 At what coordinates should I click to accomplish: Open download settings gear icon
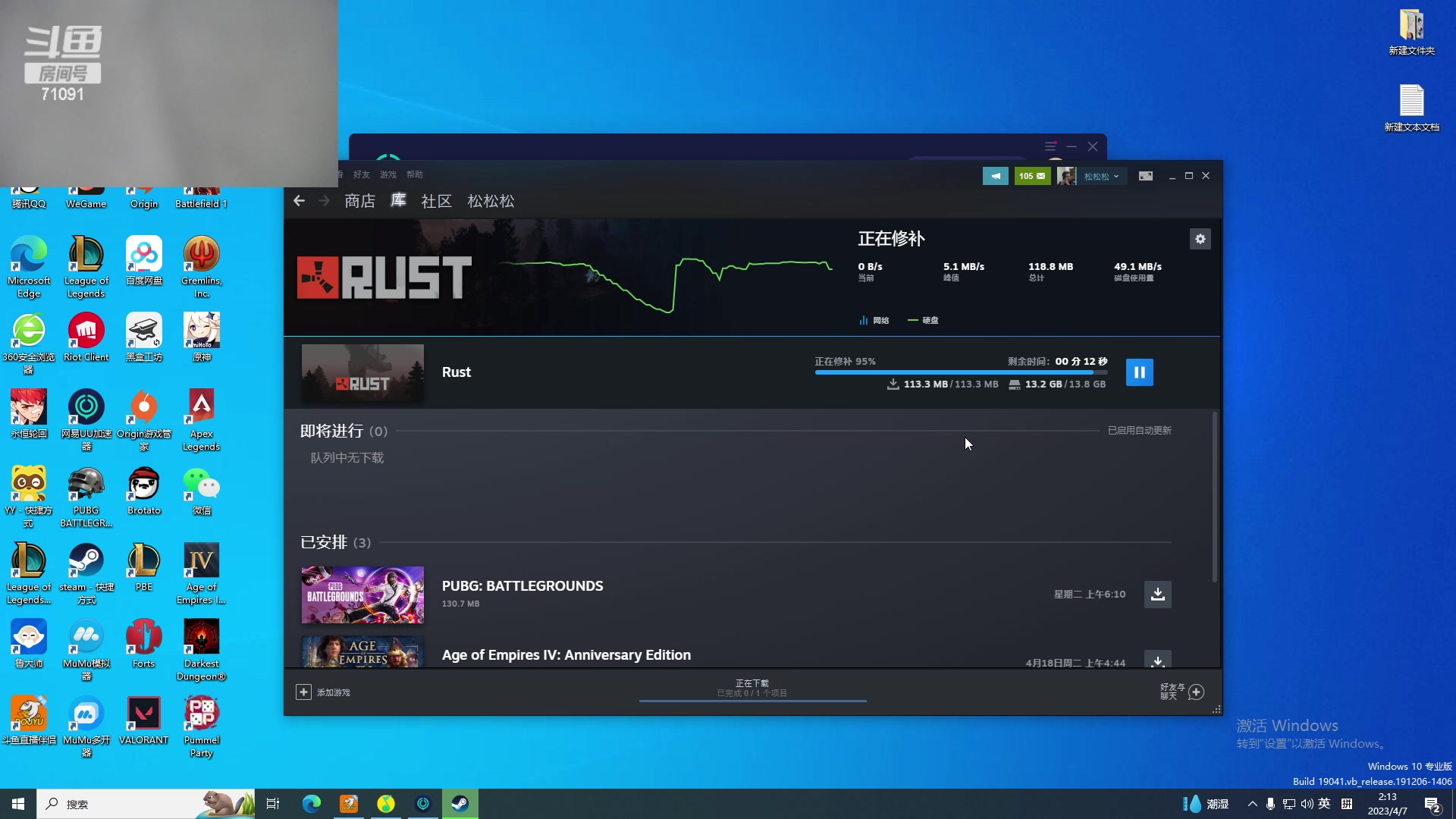point(1200,239)
